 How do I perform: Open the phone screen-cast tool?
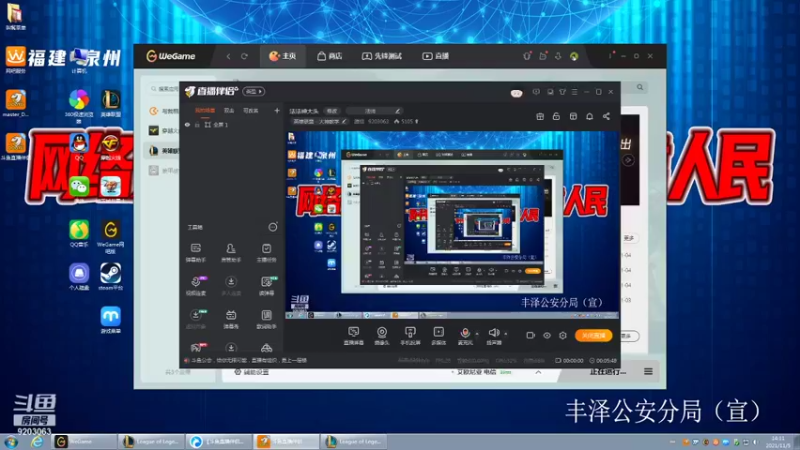point(410,336)
